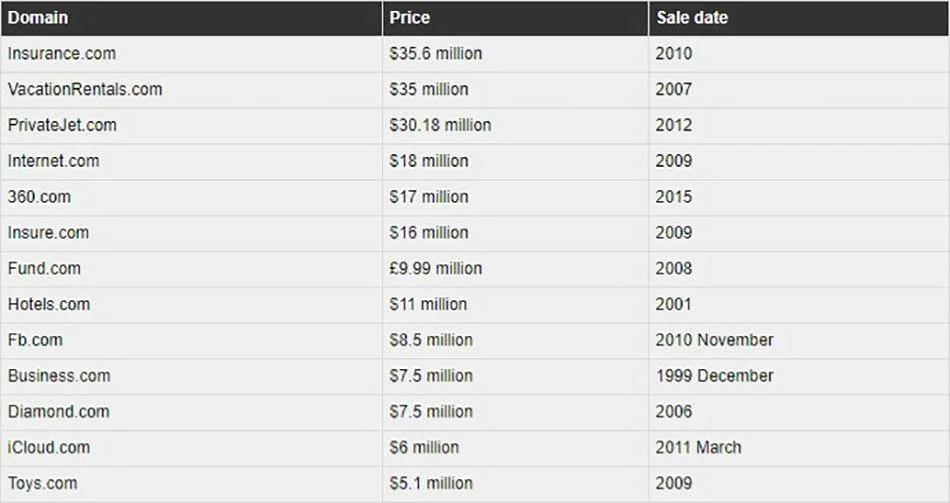Select the Fund.com domain cell

[44, 269]
